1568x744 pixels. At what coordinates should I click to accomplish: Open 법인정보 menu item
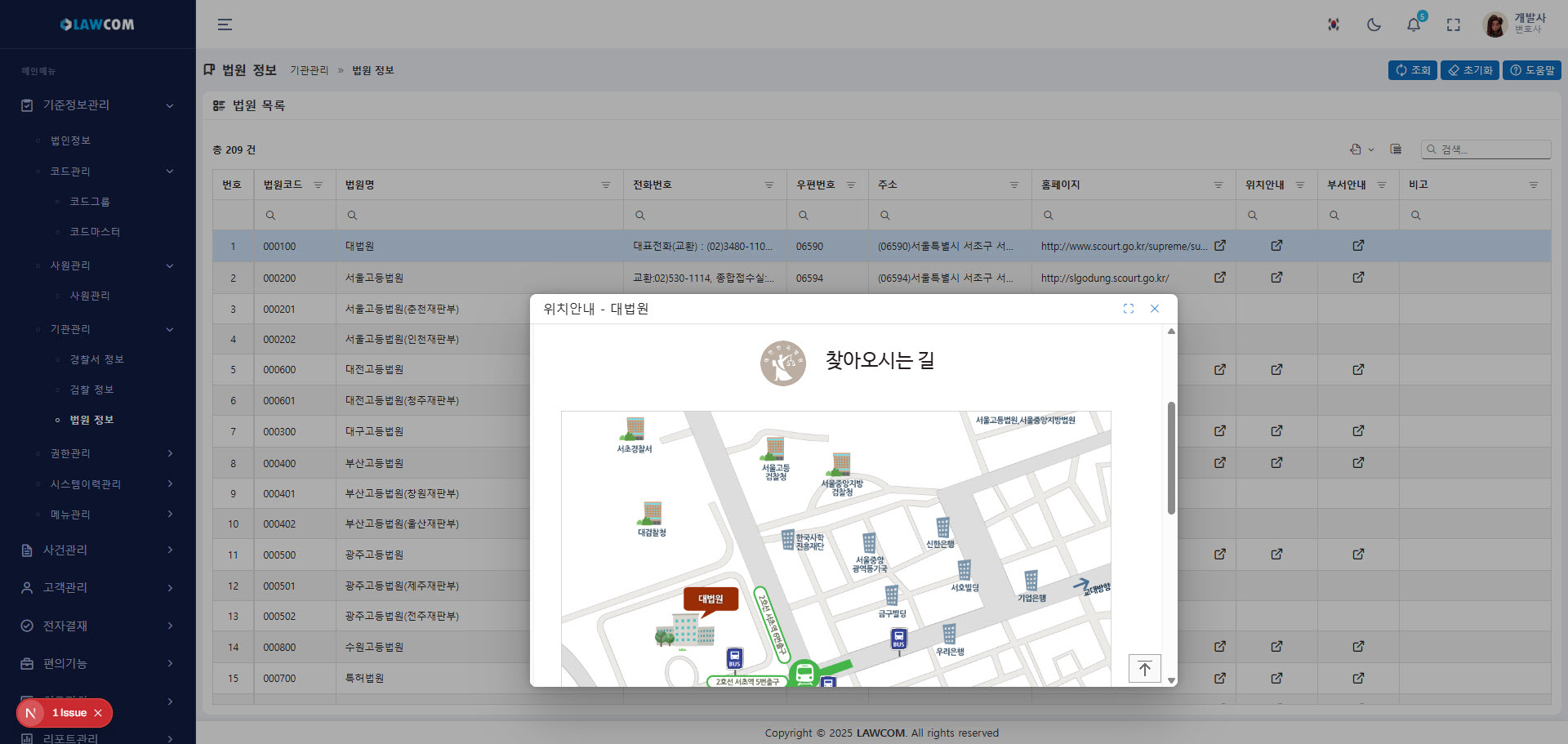point(70,140)
